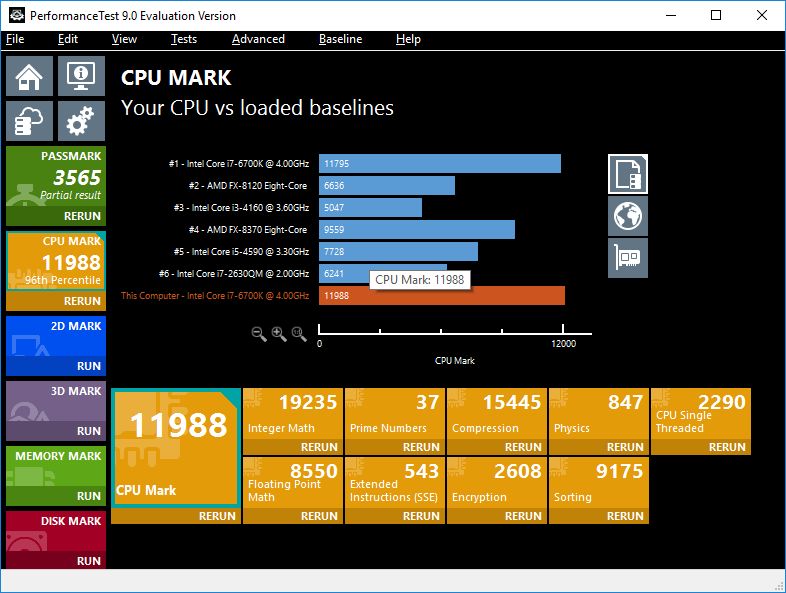Click the Intel Core i3-4160 baseline bar
The image size is (786, 593).
[370, 208]
